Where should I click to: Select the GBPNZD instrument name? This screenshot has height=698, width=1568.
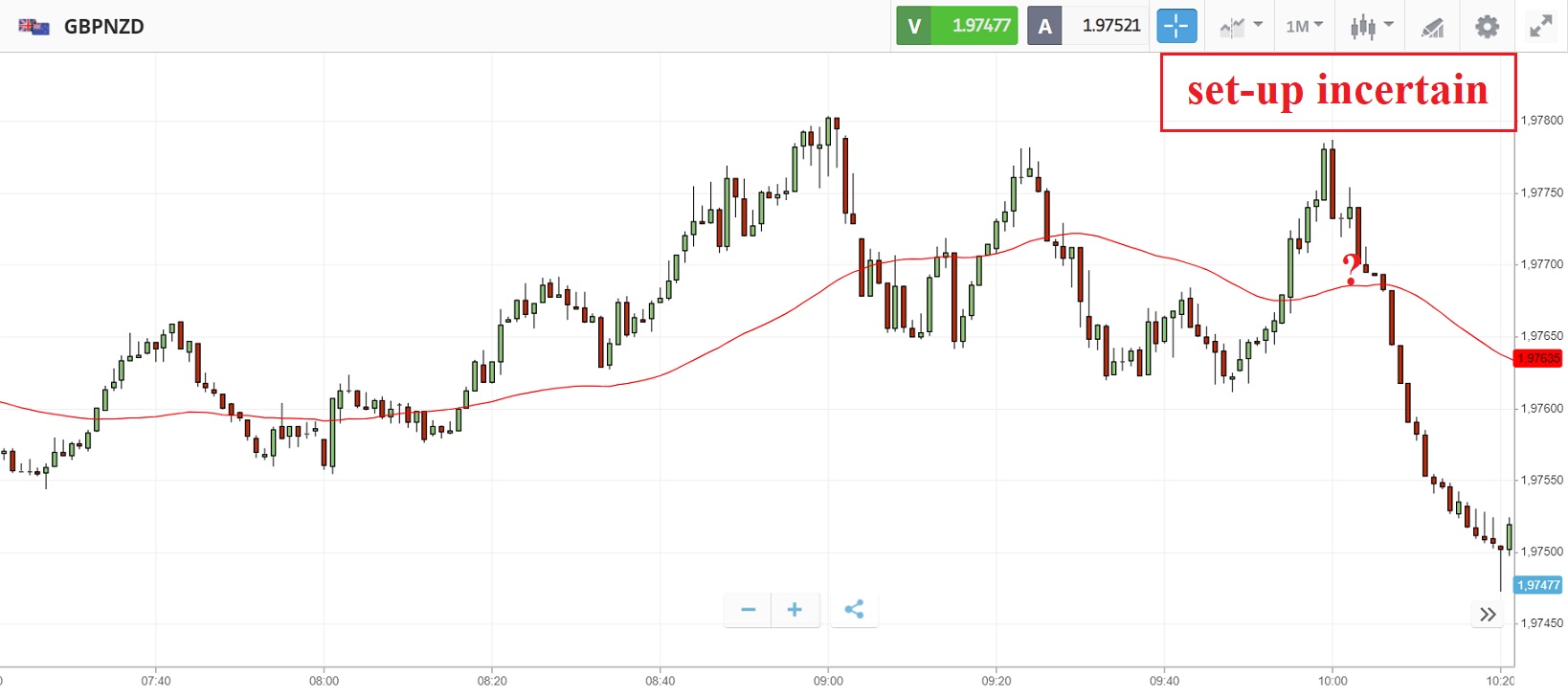tap(104, 27)
